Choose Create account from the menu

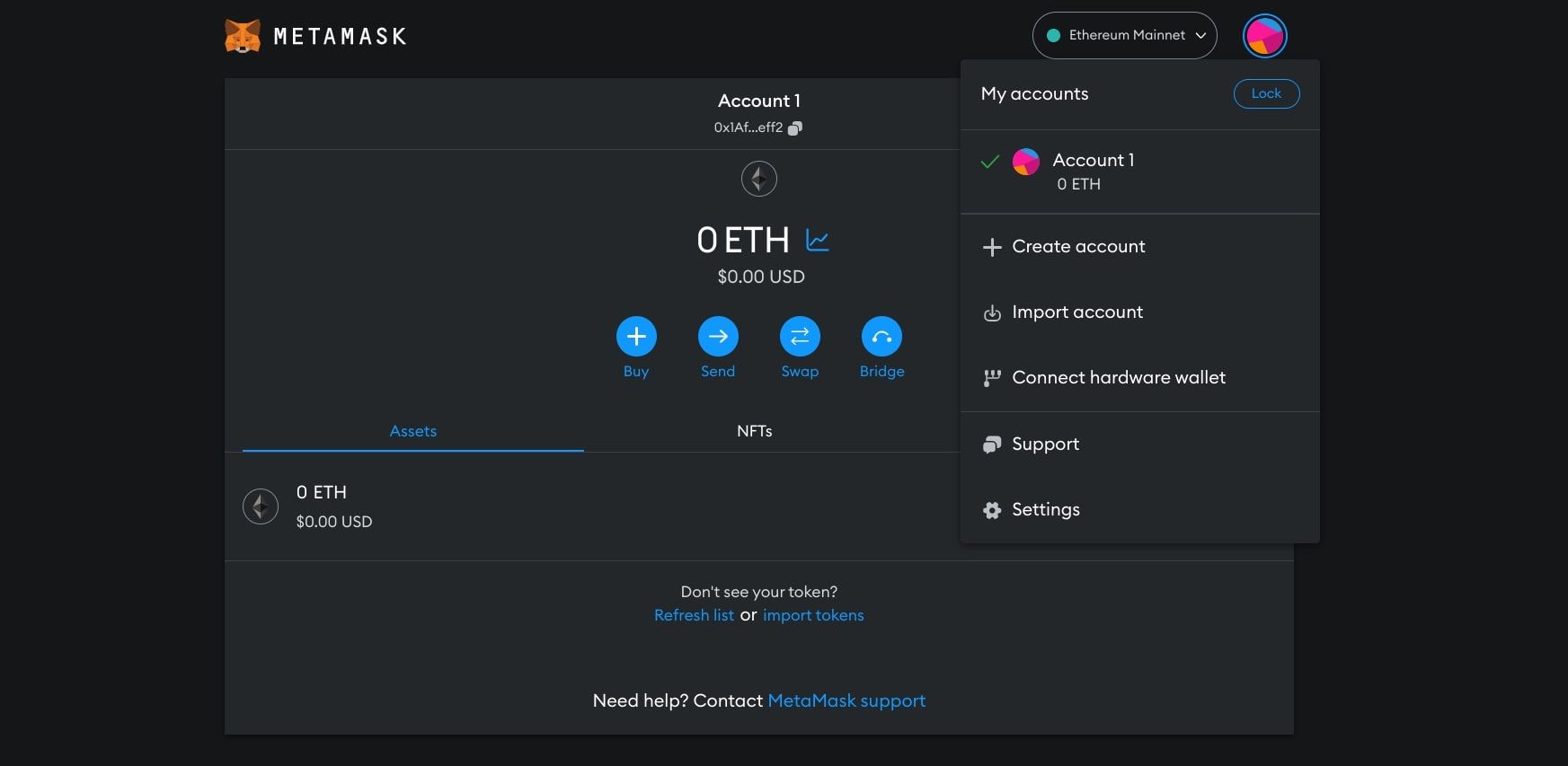[x=1139, y=247]
